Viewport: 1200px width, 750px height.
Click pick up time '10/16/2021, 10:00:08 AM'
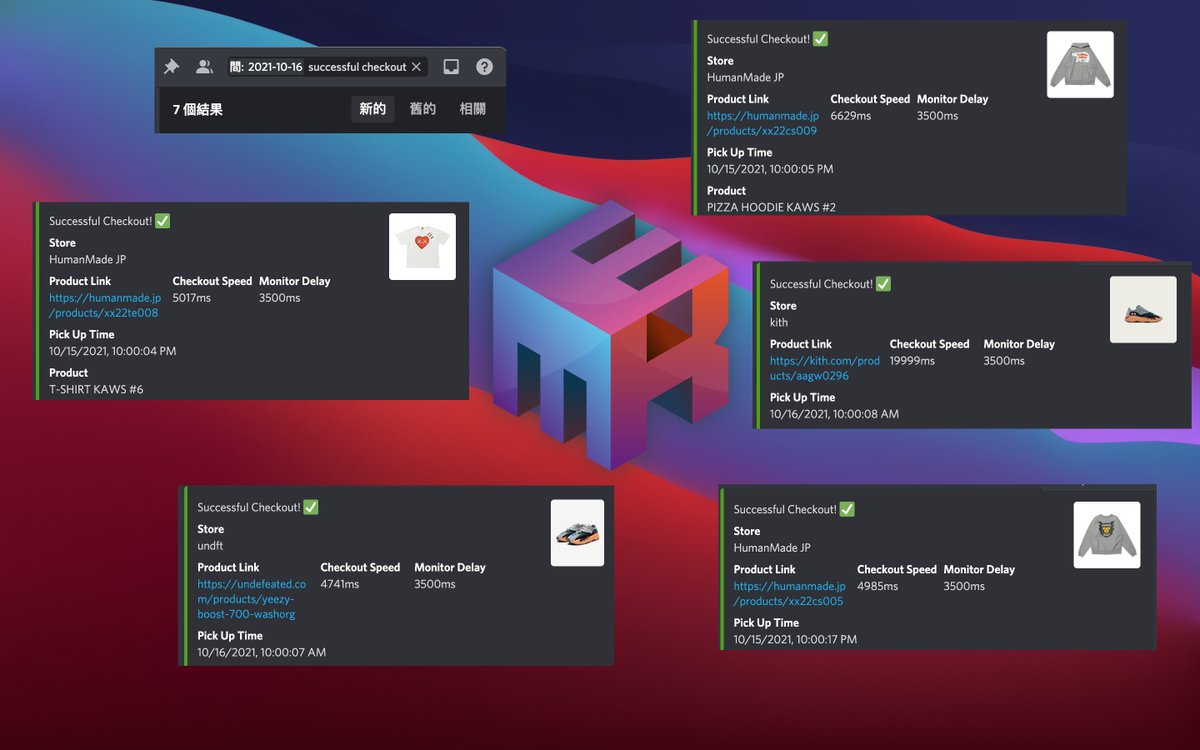834,414
